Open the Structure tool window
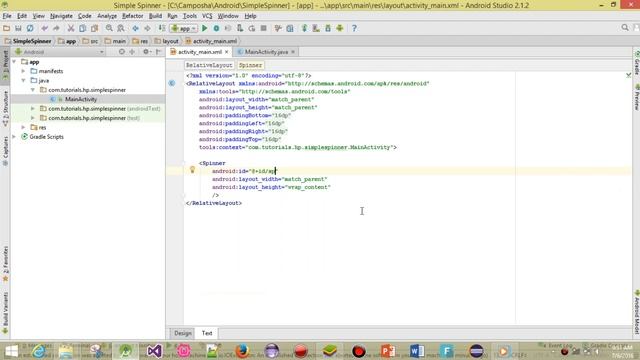The image size is (640, 360). 5,108
